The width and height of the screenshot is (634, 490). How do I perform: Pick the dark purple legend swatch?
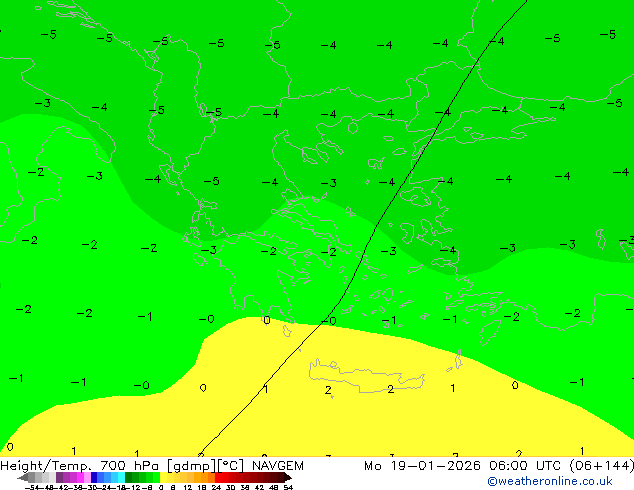pos(59,477)
